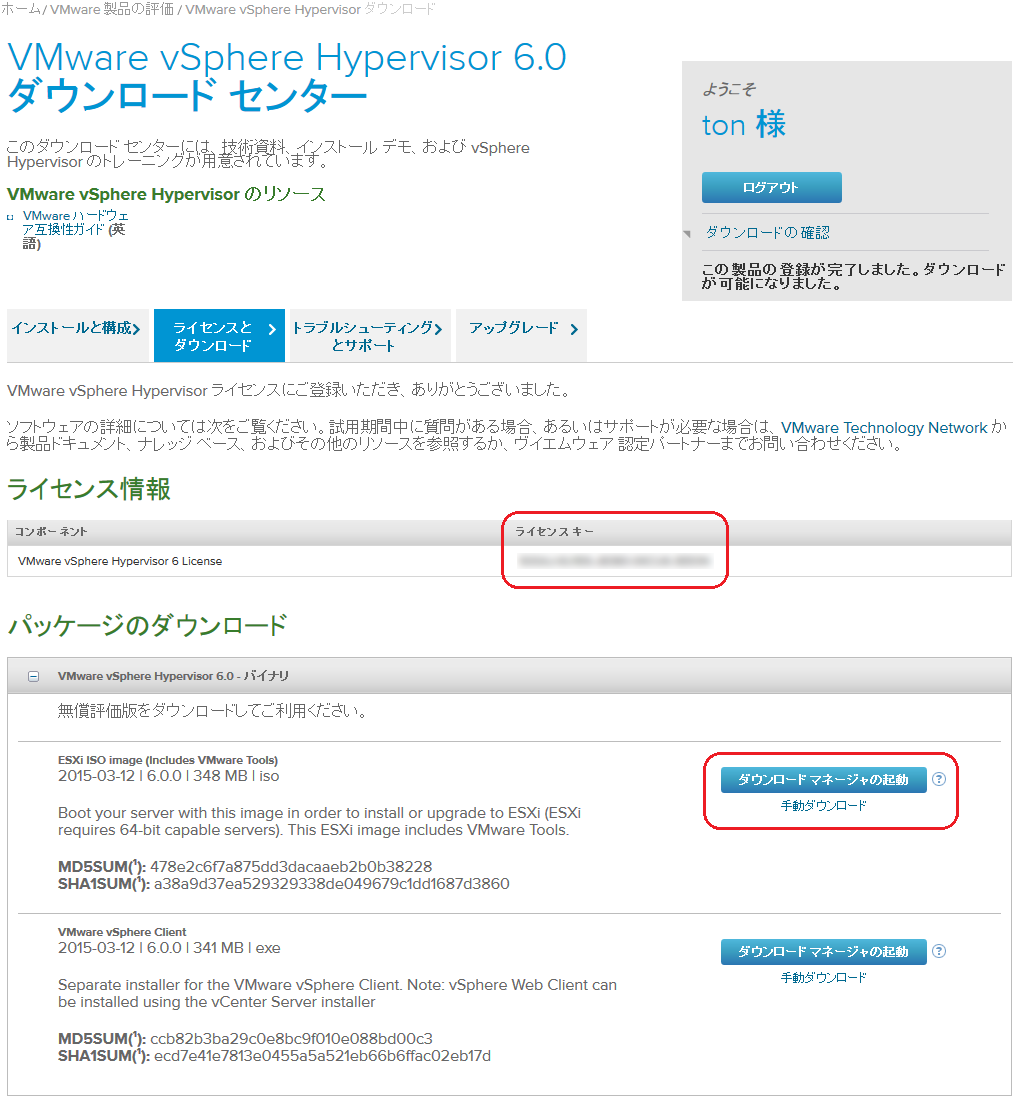The image size is (1017, 1100).
Task: Expand the ダウンロードの確認 section
Action: 767,232
